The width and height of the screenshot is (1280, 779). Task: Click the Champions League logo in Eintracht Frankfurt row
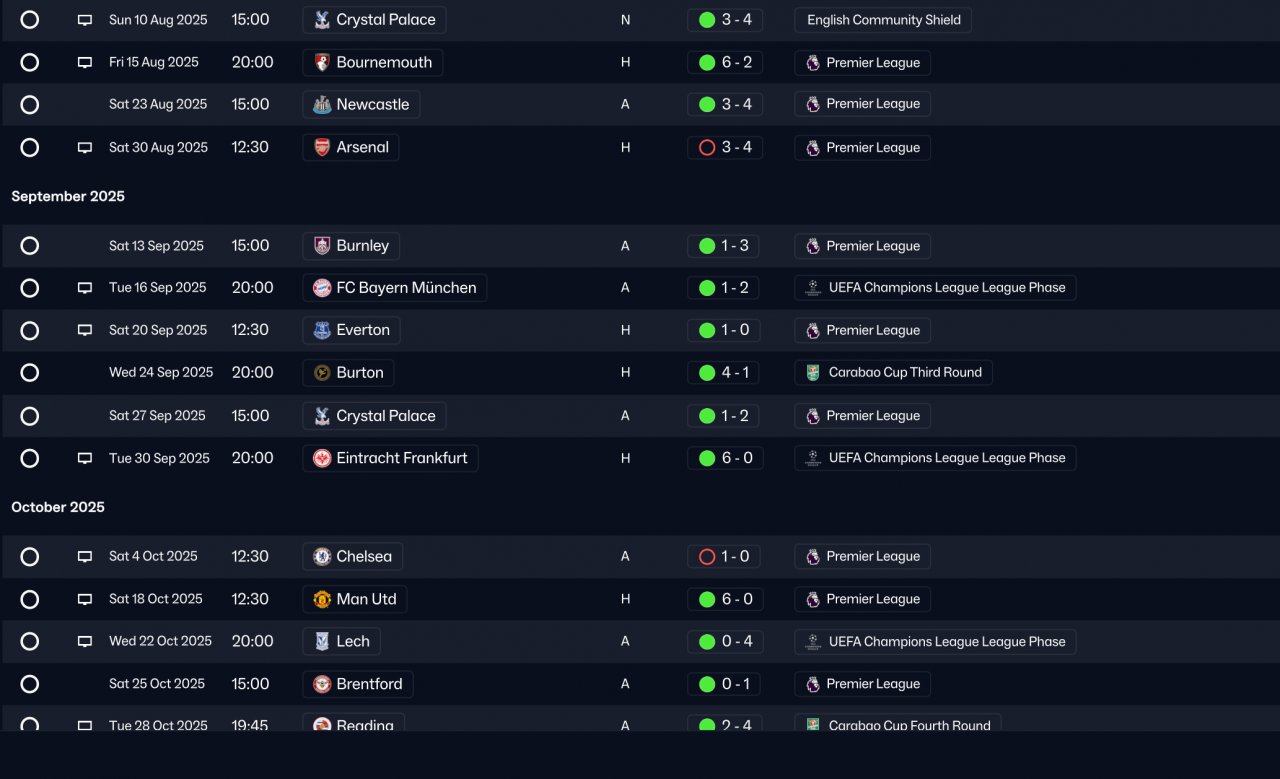coord(813,458)
